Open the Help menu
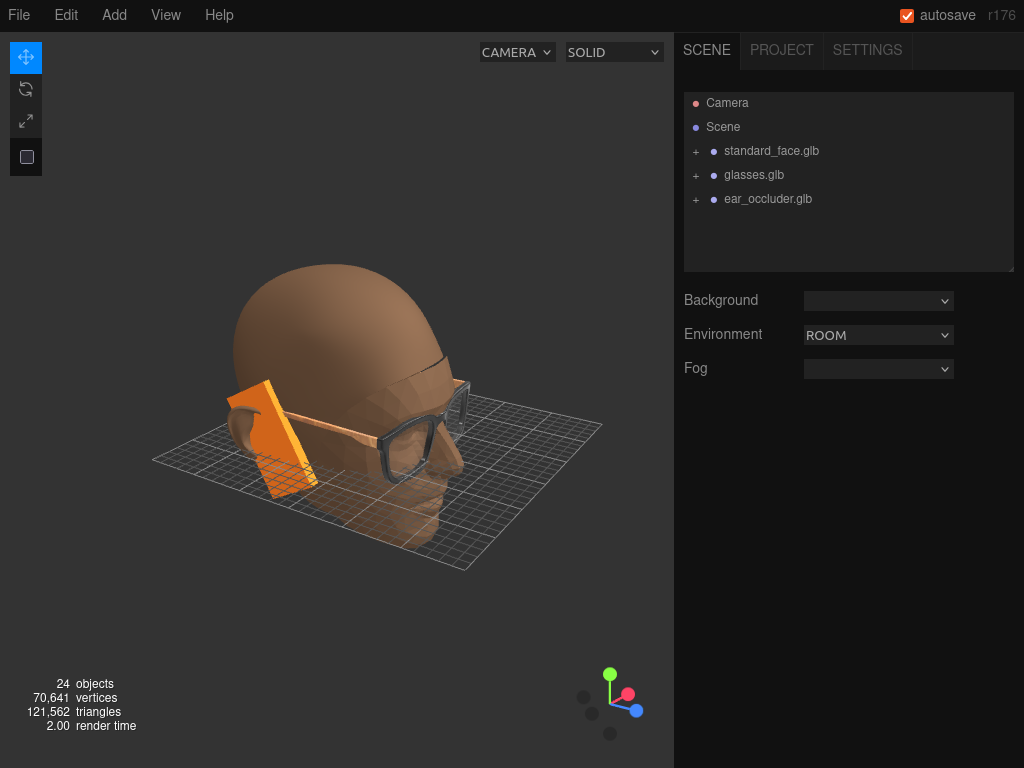1024x768 pixels. pos(219,15)
